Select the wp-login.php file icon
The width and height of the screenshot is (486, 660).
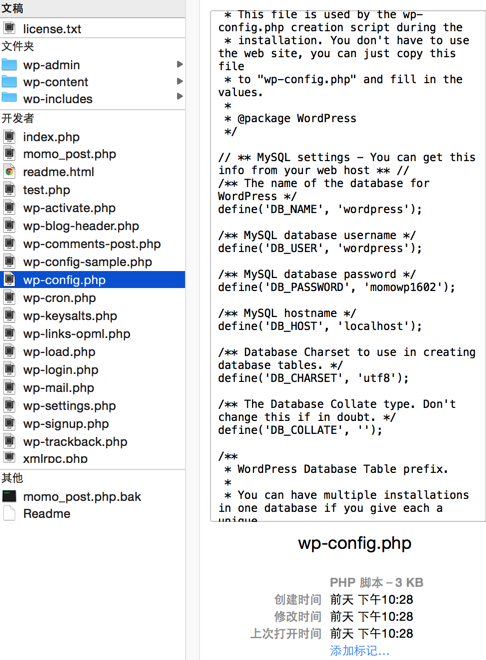[9, 370]
